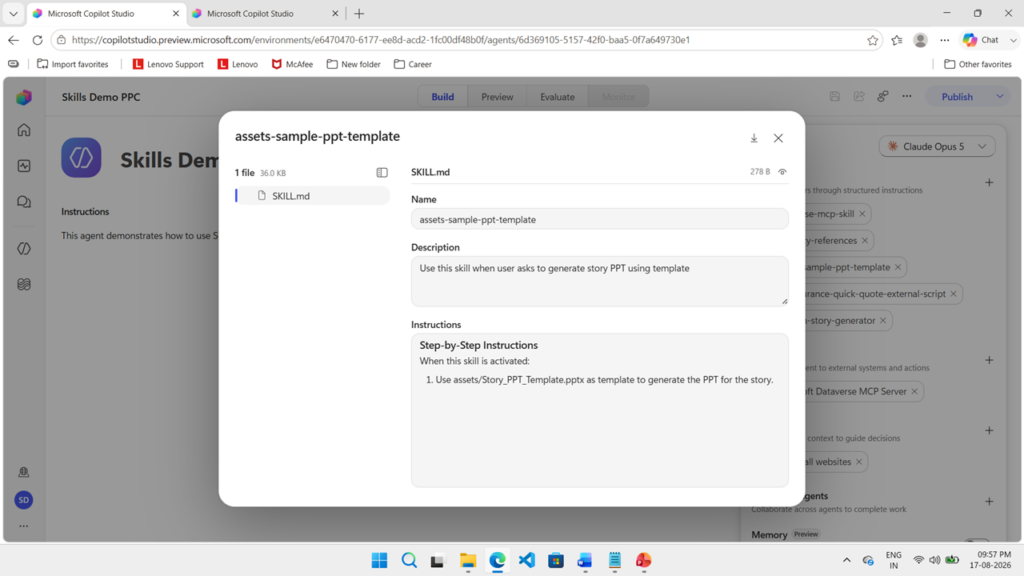Go back in the browser

click(14, 40)
